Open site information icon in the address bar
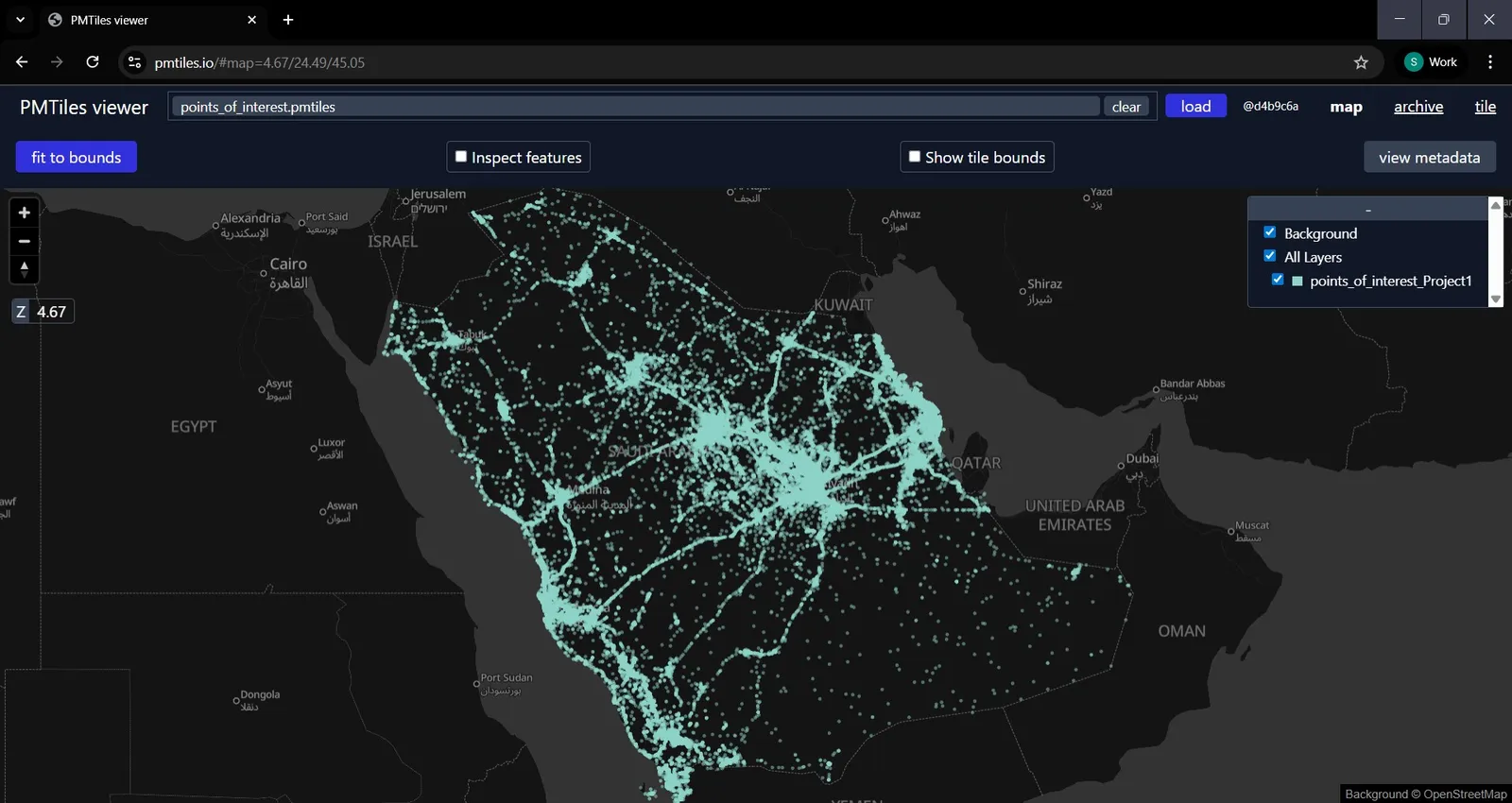The width and height of the screenshot is (1512, 803). 135,62
